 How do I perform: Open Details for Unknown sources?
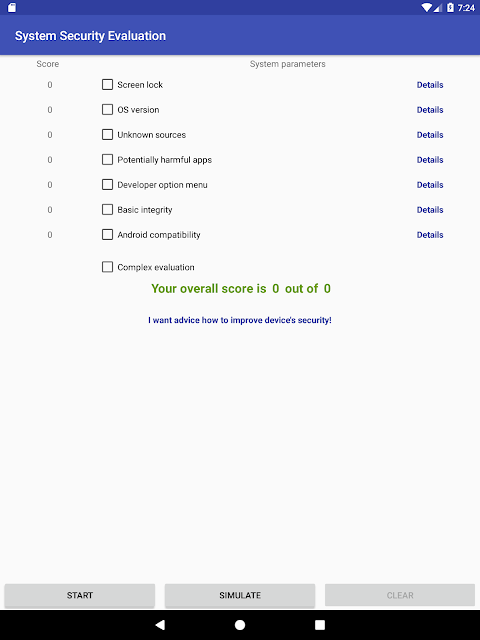click(430, 135)
